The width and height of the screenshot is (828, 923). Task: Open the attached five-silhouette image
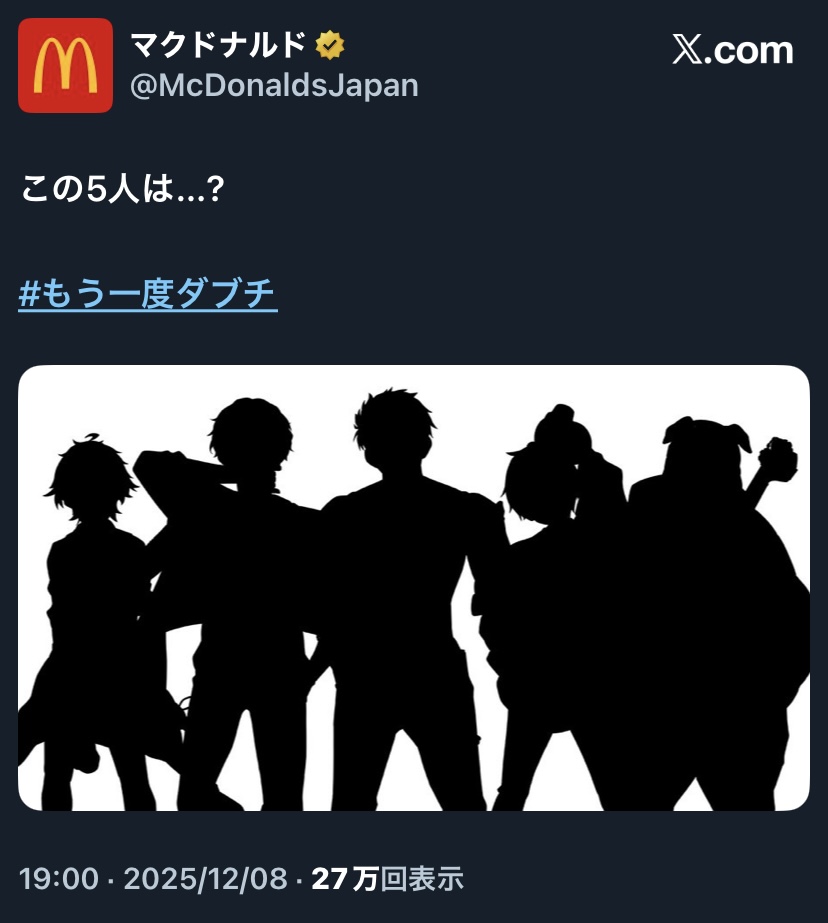(414, 587)
